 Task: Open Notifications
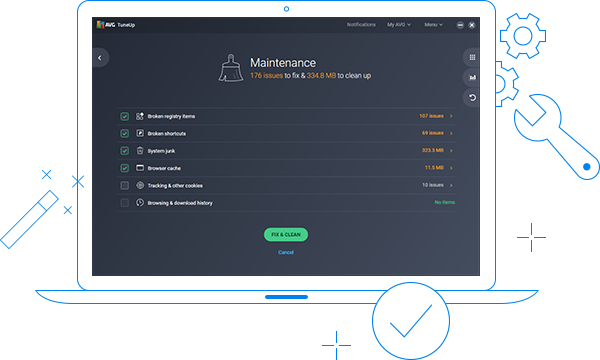361,24
